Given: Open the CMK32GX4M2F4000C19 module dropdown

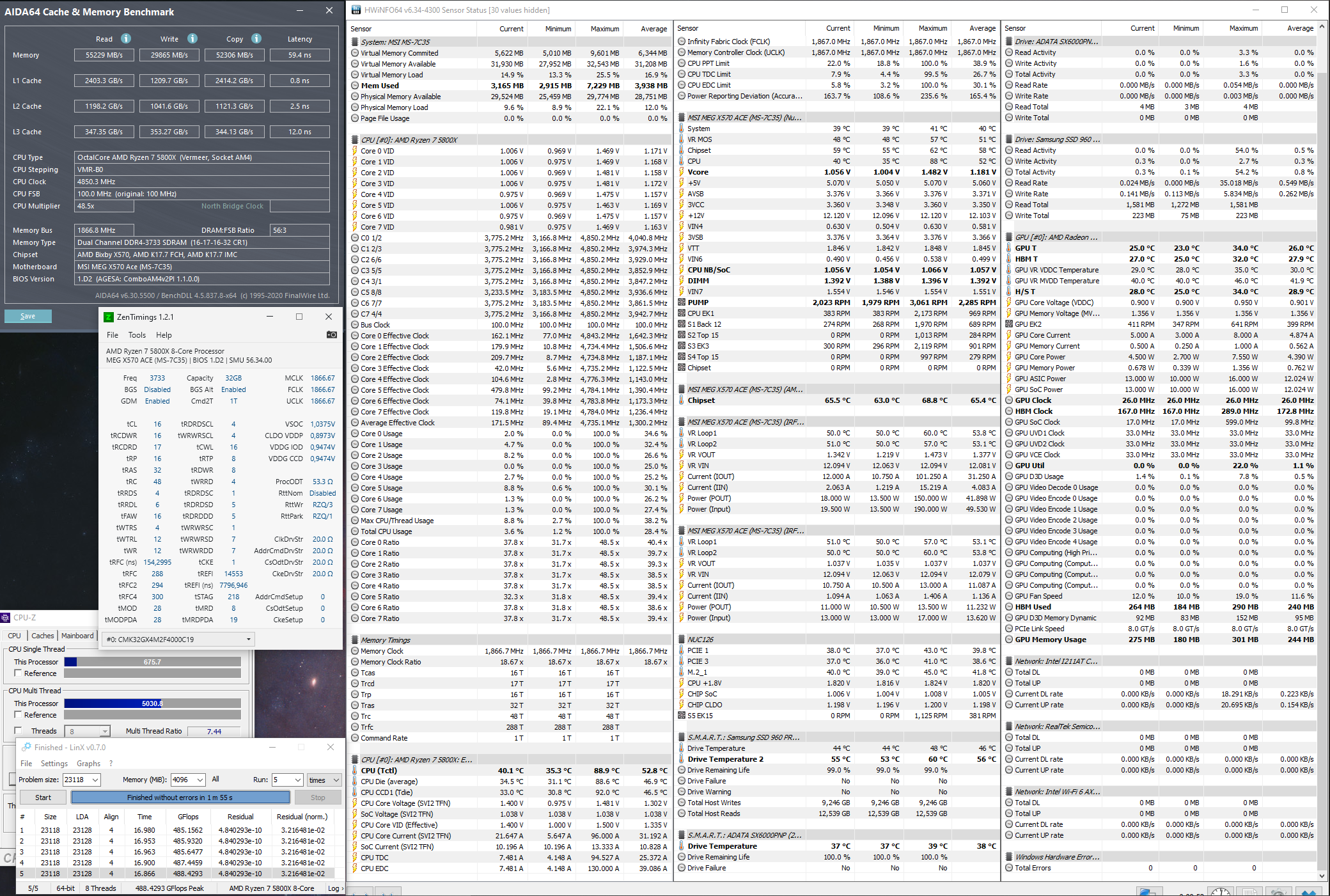Looking at the screenshot, I should 249,640.
